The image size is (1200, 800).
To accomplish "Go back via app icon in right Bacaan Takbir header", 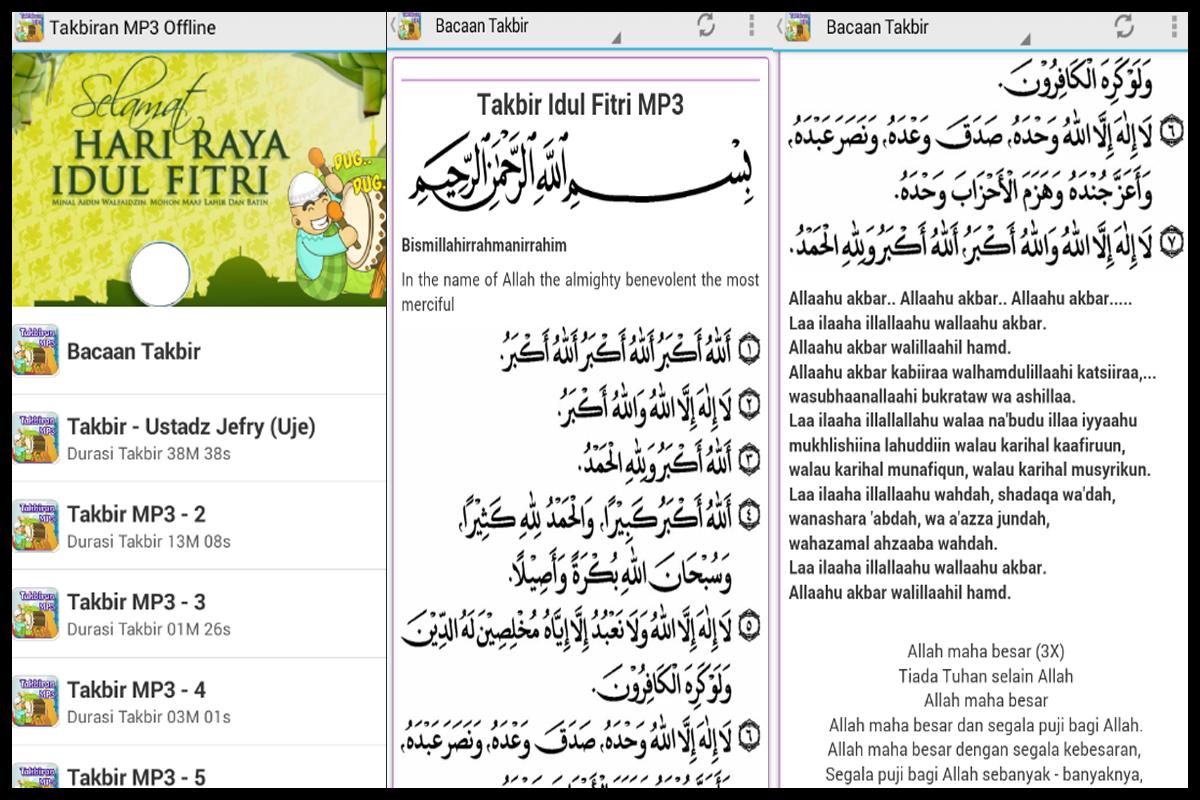I will [797, 27].
